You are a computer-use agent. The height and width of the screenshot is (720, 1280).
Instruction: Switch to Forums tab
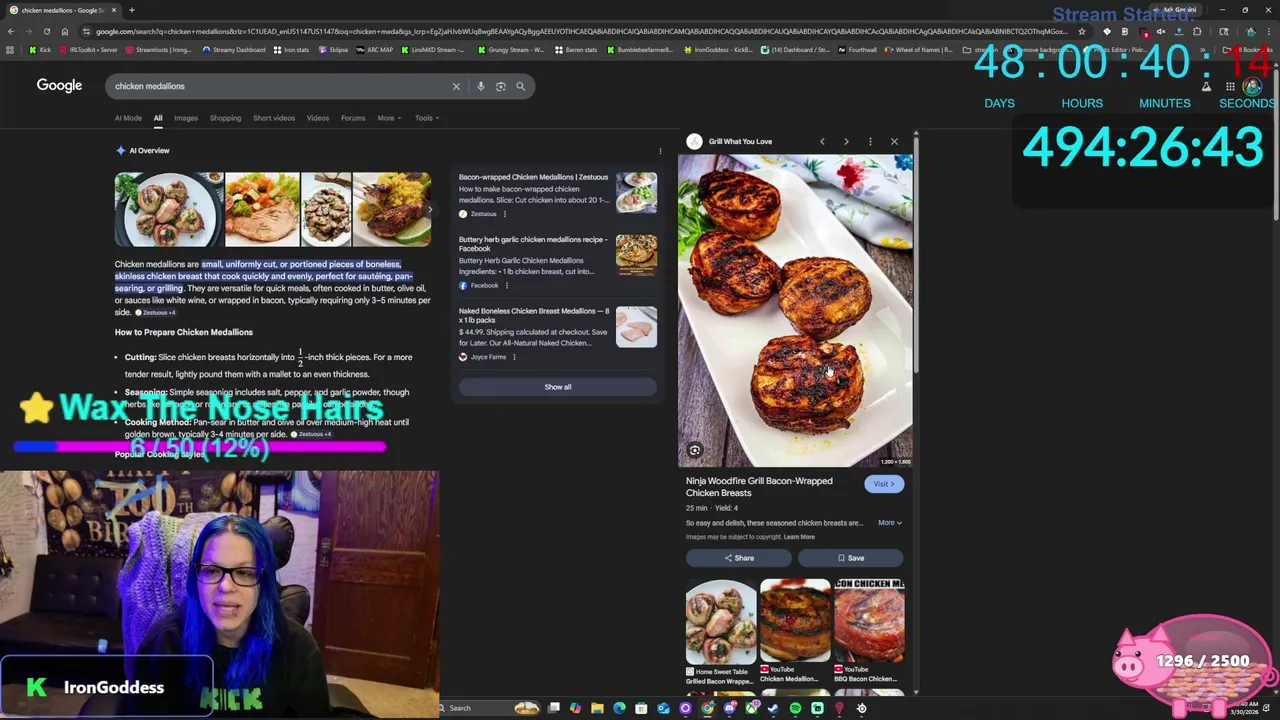(x=353, y=118)
